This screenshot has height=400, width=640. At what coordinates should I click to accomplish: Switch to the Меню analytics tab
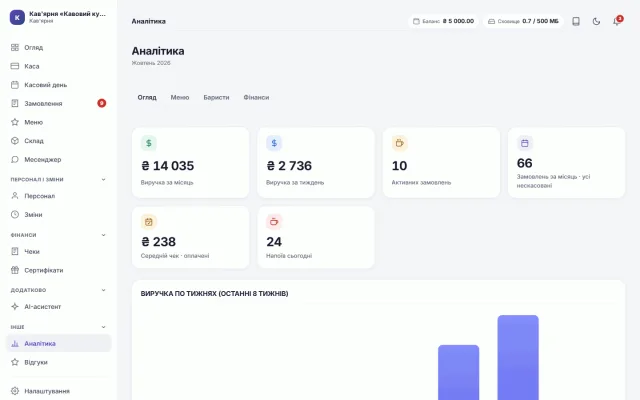[180, 98]
